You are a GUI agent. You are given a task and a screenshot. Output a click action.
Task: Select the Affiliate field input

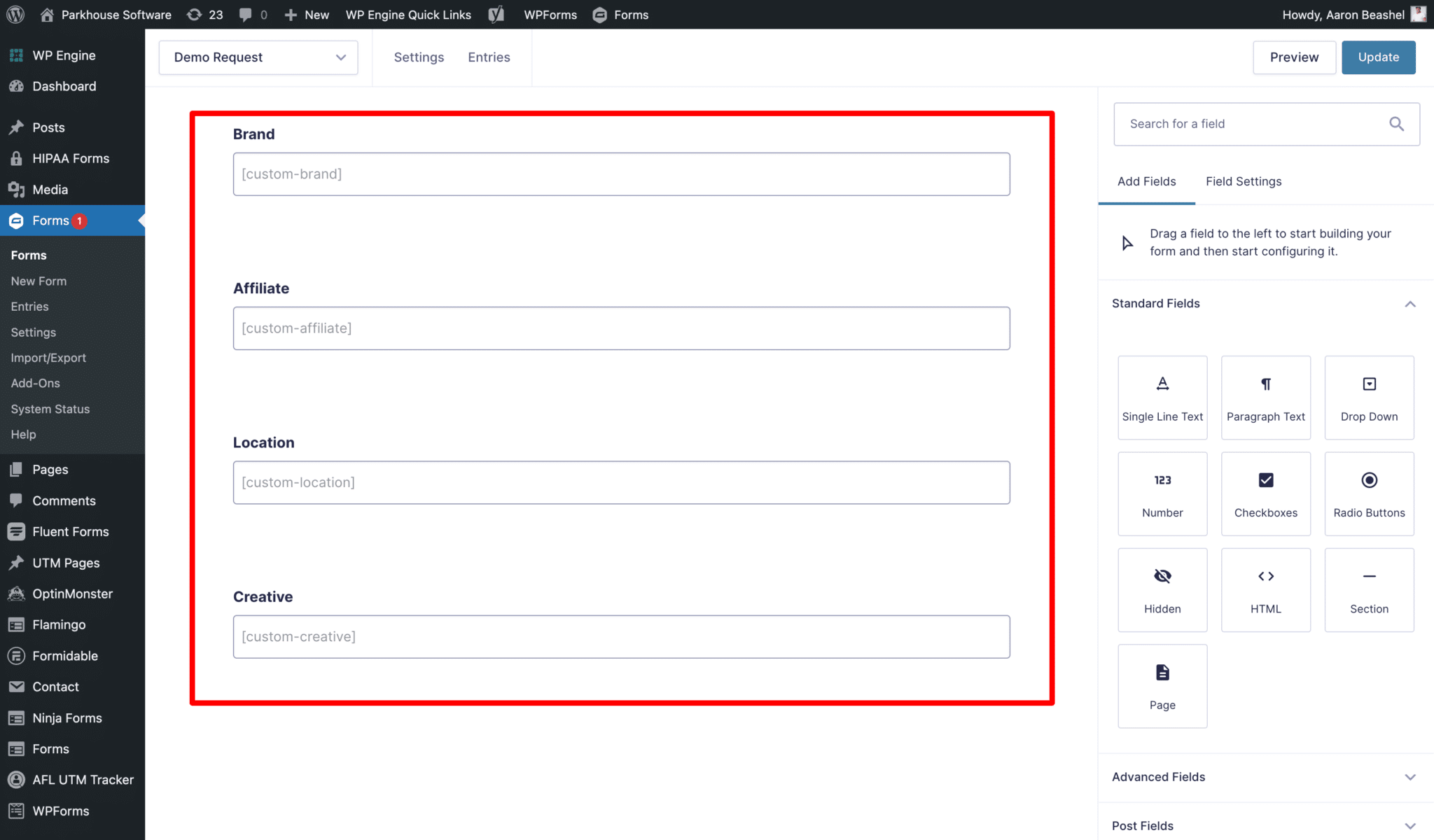pyautogui.click(x=621, y=328)
